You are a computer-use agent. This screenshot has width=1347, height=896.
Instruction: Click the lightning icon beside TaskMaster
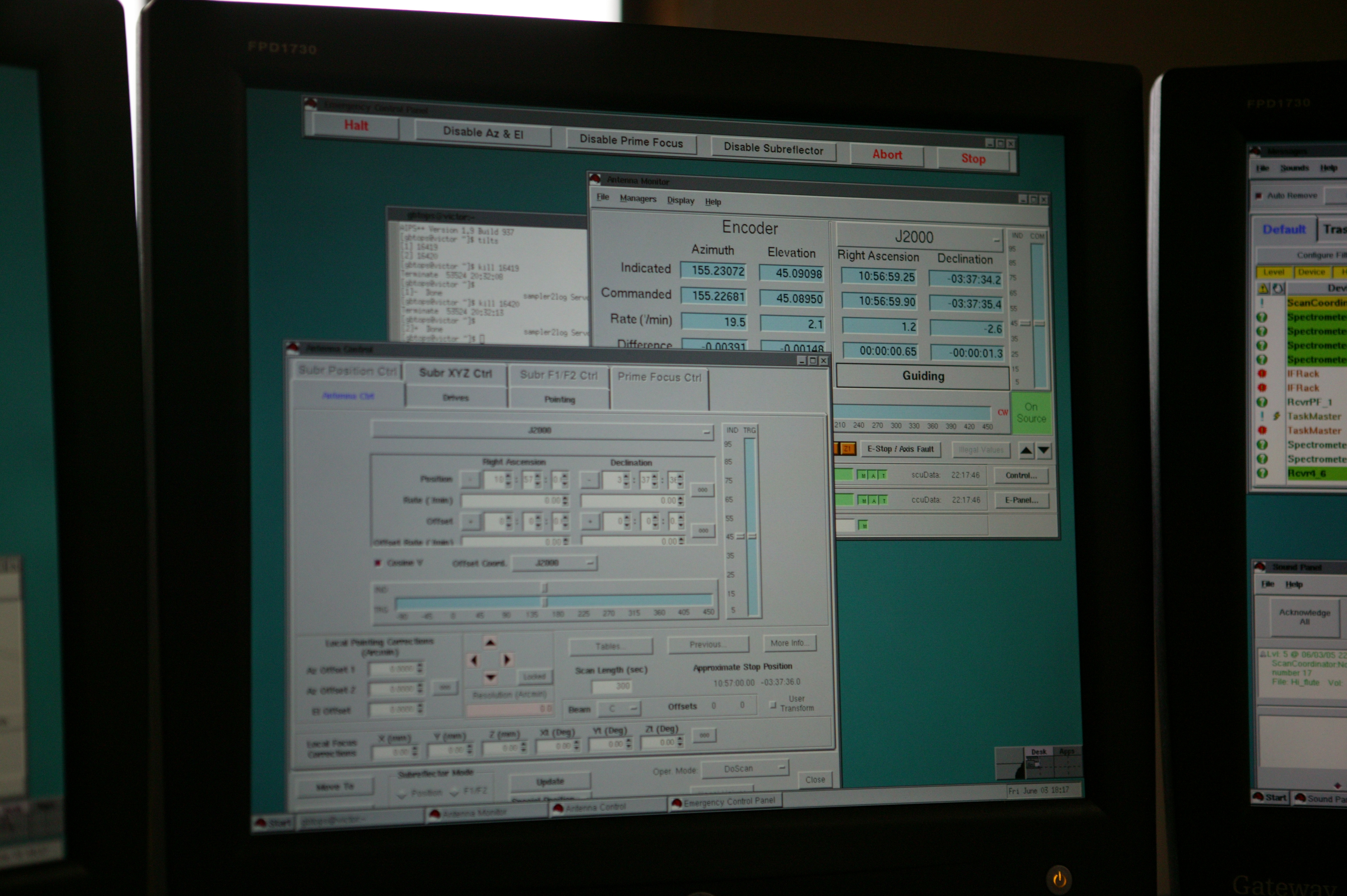coord(1276,416)
